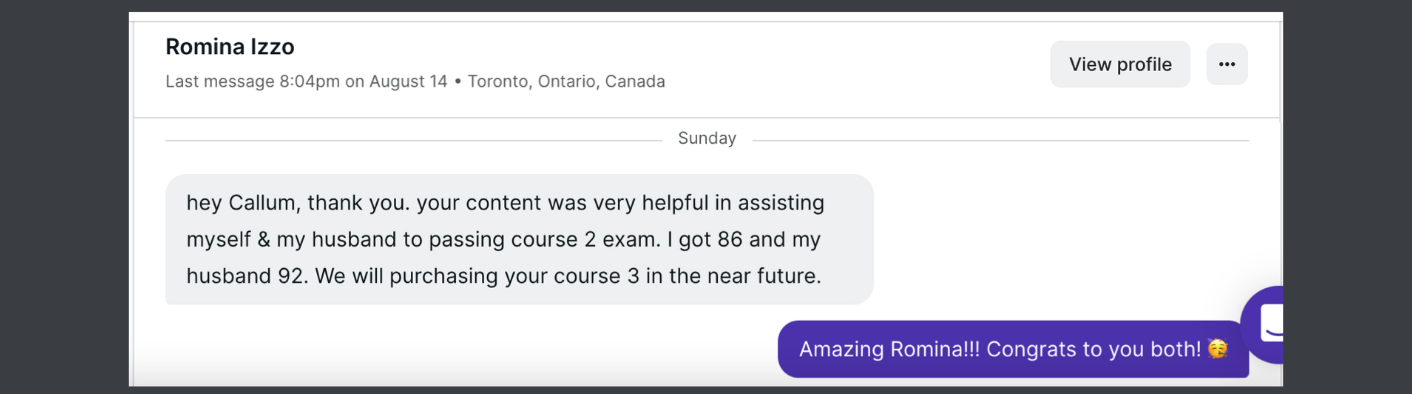Click the Last message 8:04pm timestamp
Viewport: 1412px width, 394px height.
[x=306, y=81]
